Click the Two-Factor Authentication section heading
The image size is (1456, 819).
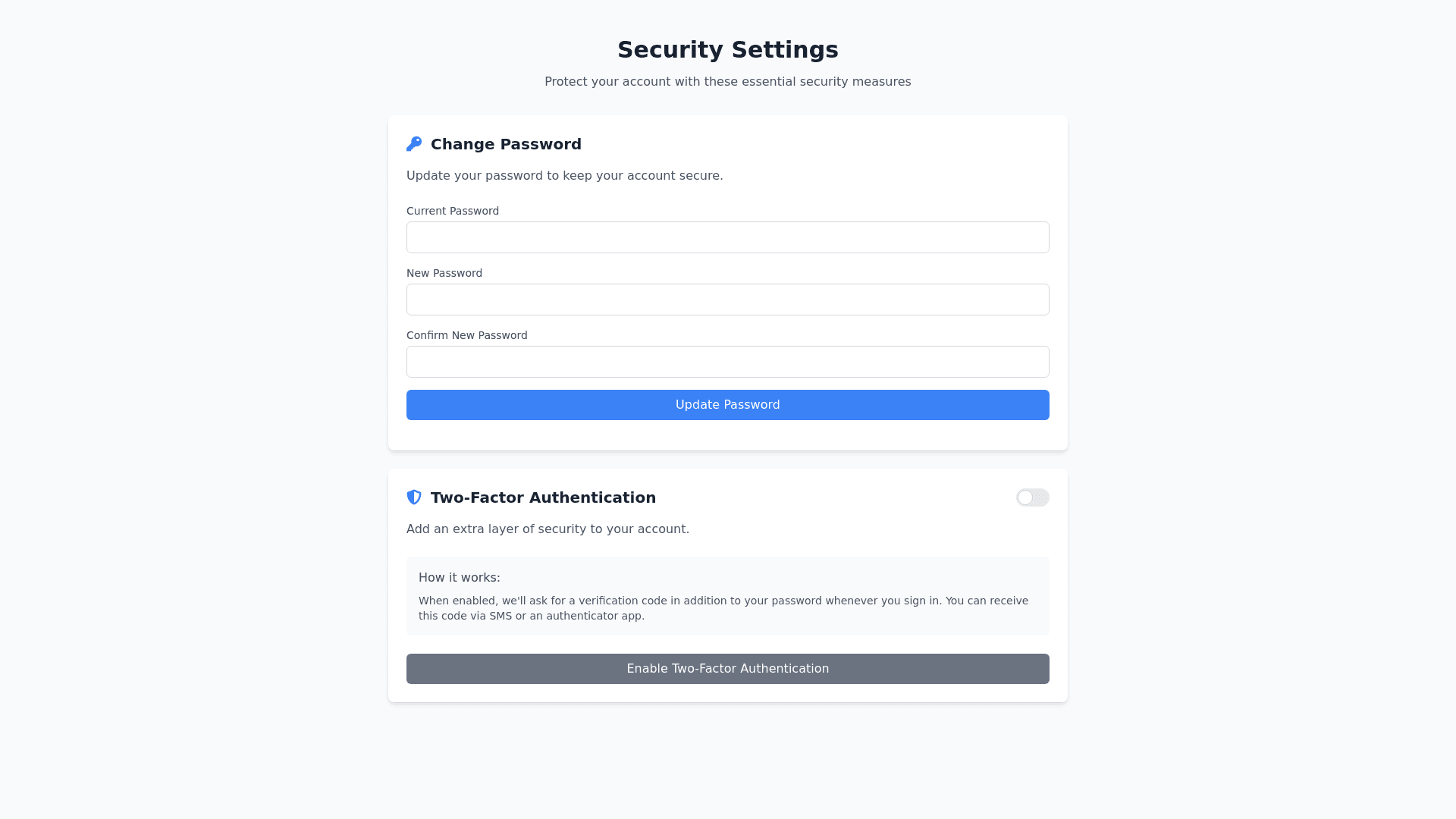(x=543, y=497)
